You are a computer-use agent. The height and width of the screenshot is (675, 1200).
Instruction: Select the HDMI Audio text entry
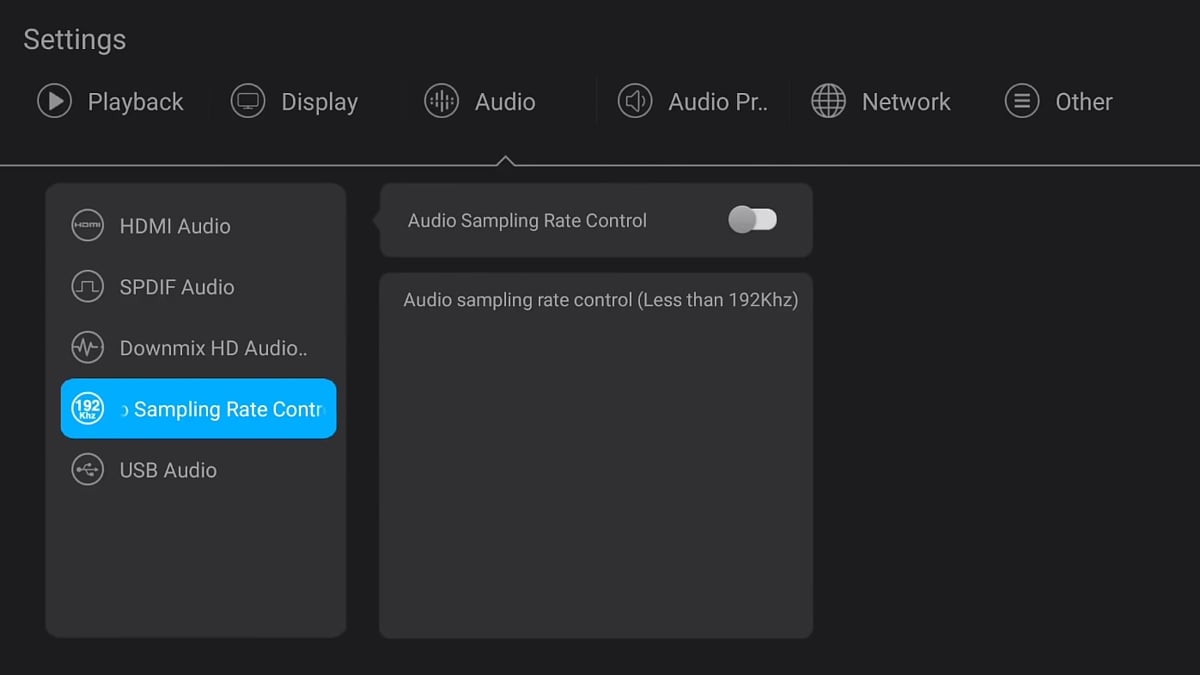click(x=175, y=226)
